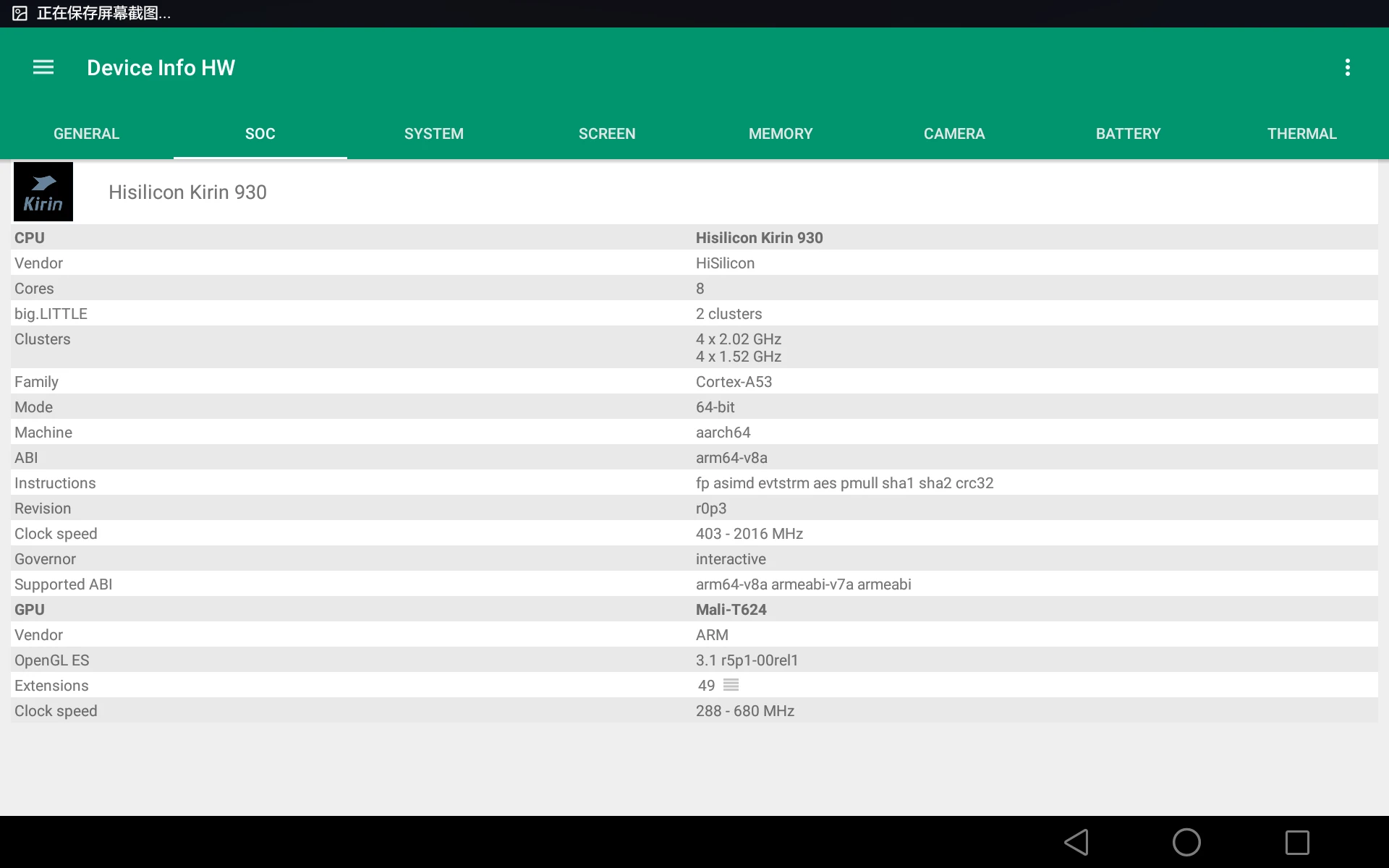Image resolution: width=1389 pixels, height=868 pixels.
Task: Expand the extensions list icon
Action: (731, 685)
